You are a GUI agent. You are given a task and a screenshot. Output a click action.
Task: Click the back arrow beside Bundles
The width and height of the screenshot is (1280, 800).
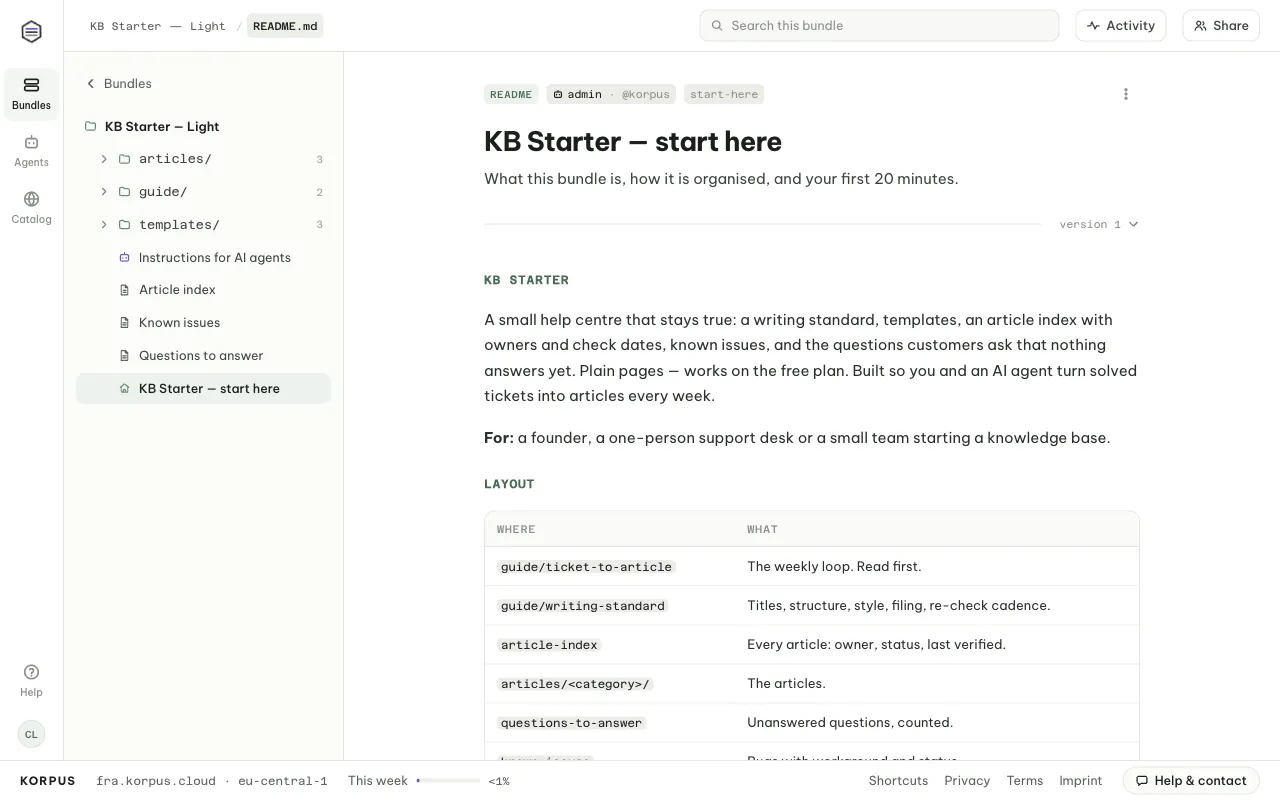[x=91, y=84]
